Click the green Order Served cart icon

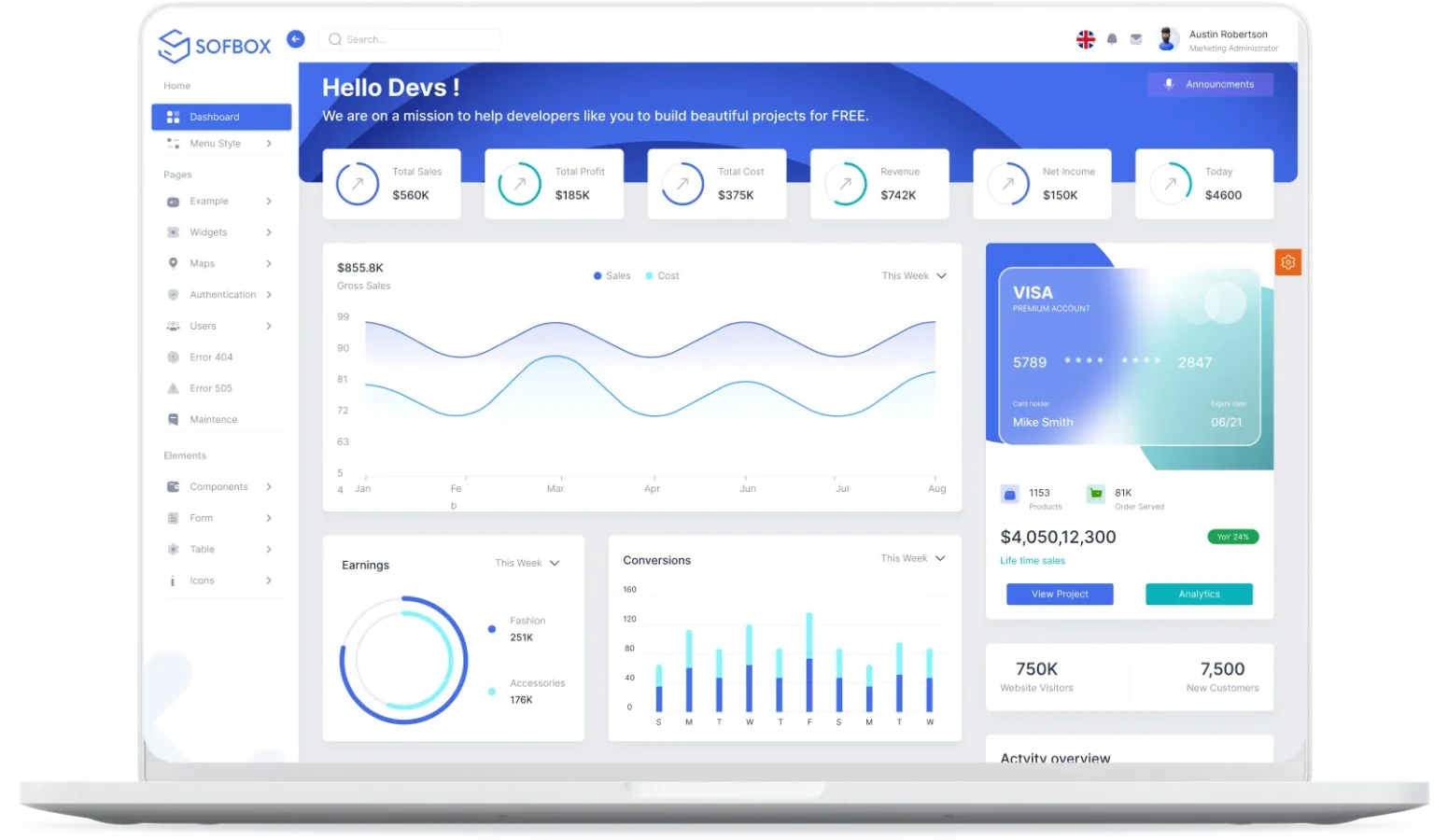point(1096,494)
